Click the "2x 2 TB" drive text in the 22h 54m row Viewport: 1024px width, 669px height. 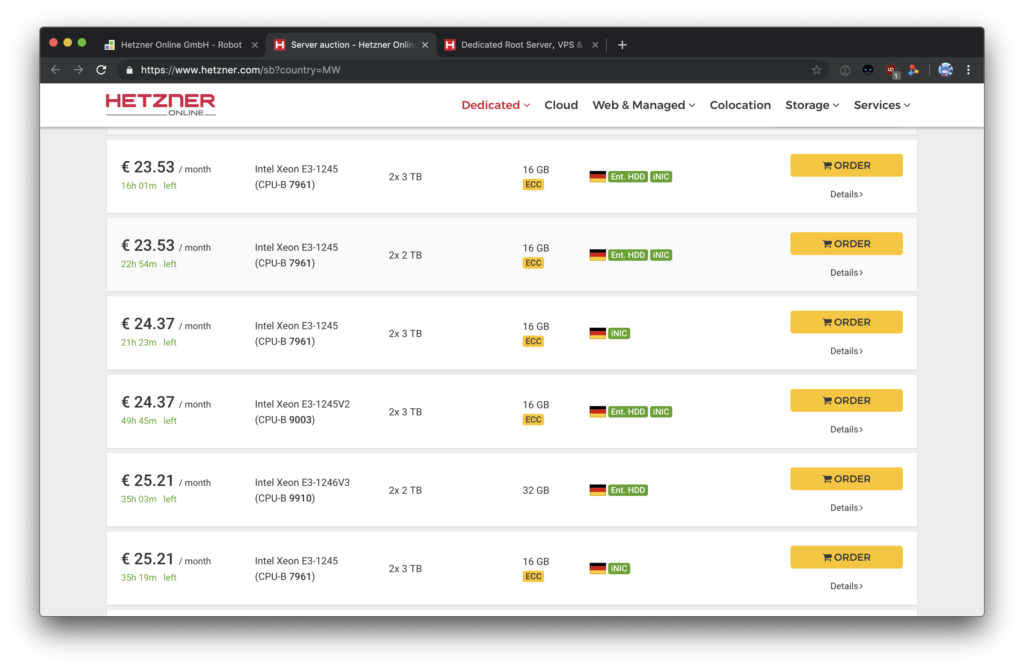click(405, 255)
